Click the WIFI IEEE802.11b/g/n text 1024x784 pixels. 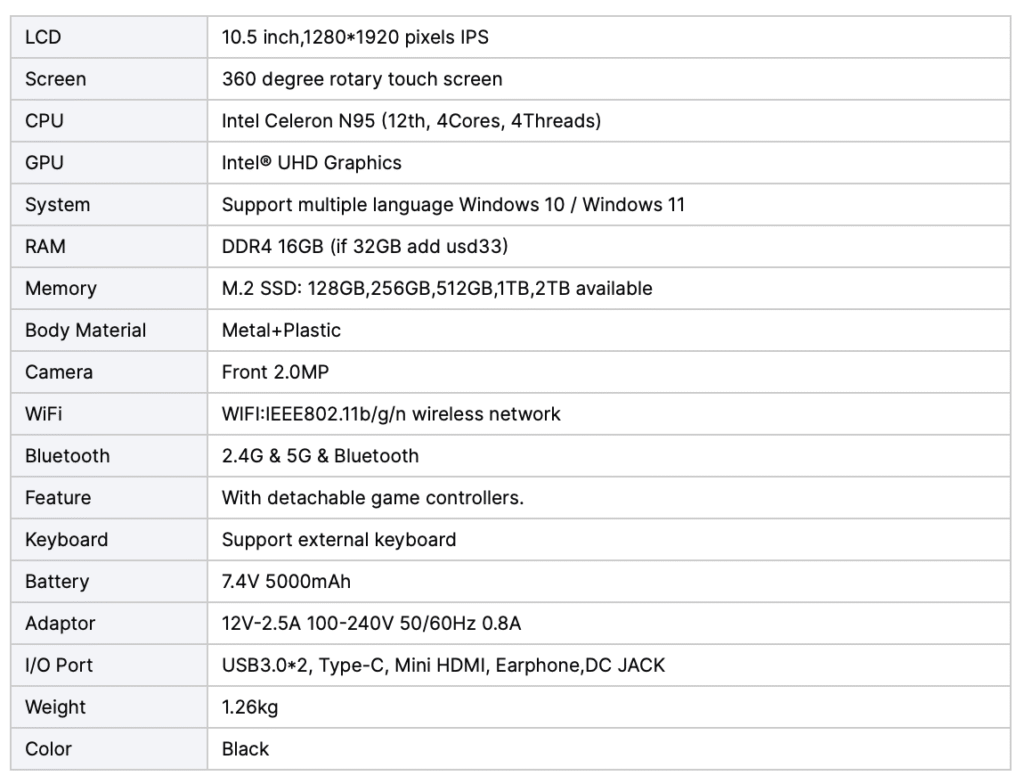tap(391, 414)
